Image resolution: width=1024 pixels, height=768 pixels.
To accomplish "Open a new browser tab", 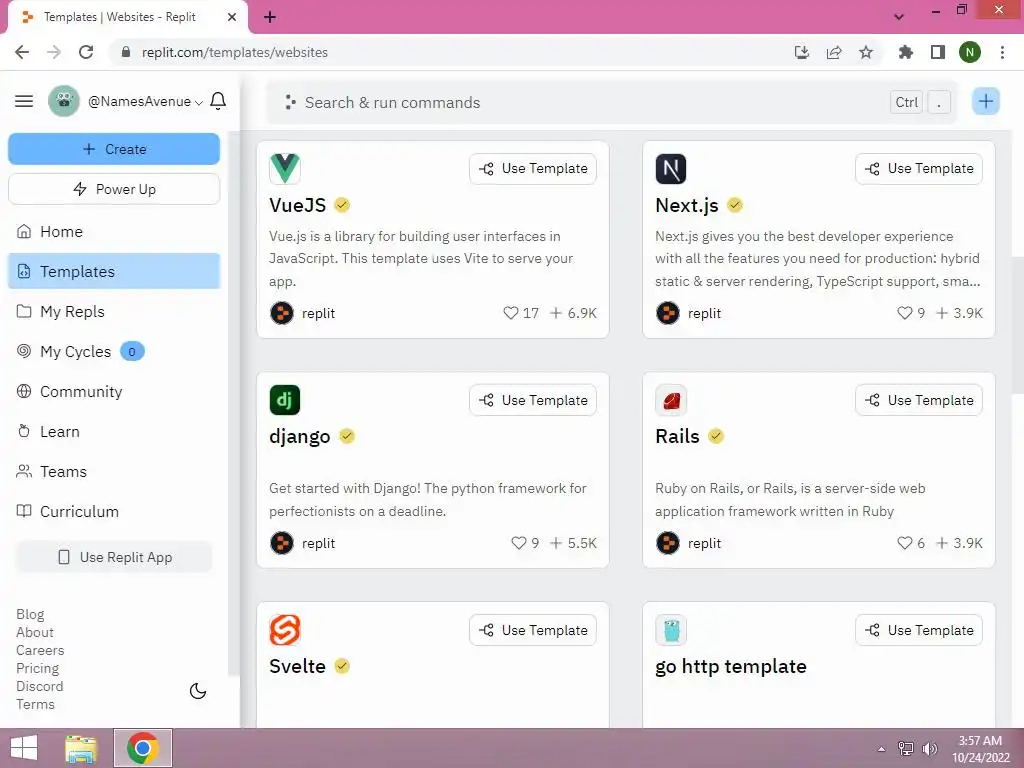I will [270, 17].
